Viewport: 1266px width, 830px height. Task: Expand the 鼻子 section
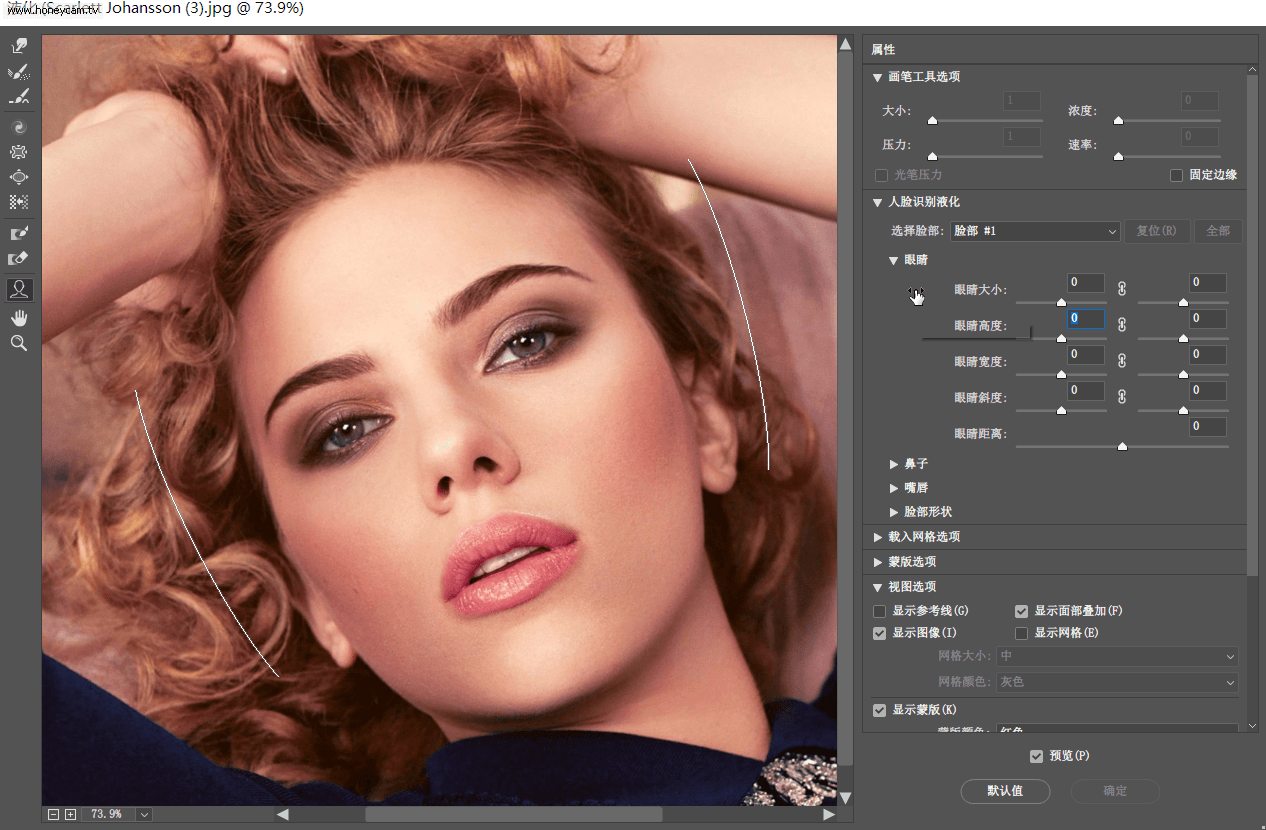(895, 464)
